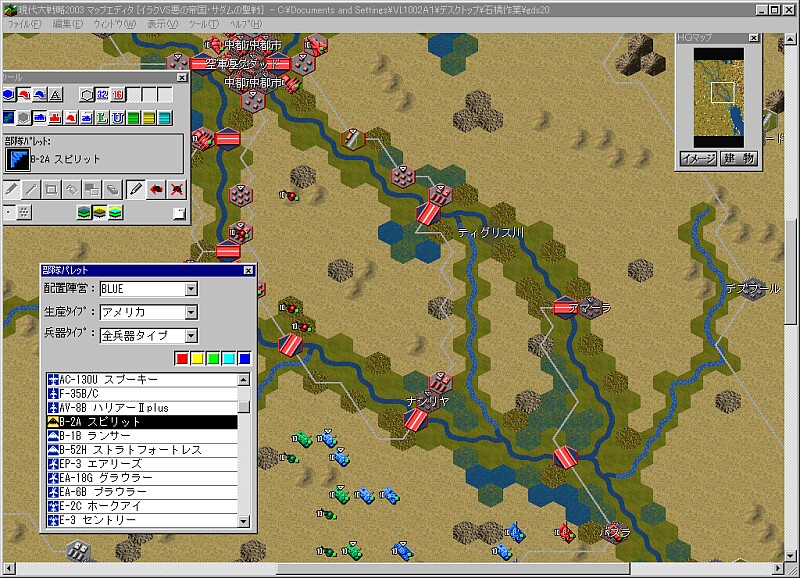Click the 建物 button in HQ map
This screenshot has height=578, width=800.
pos(738,159)
